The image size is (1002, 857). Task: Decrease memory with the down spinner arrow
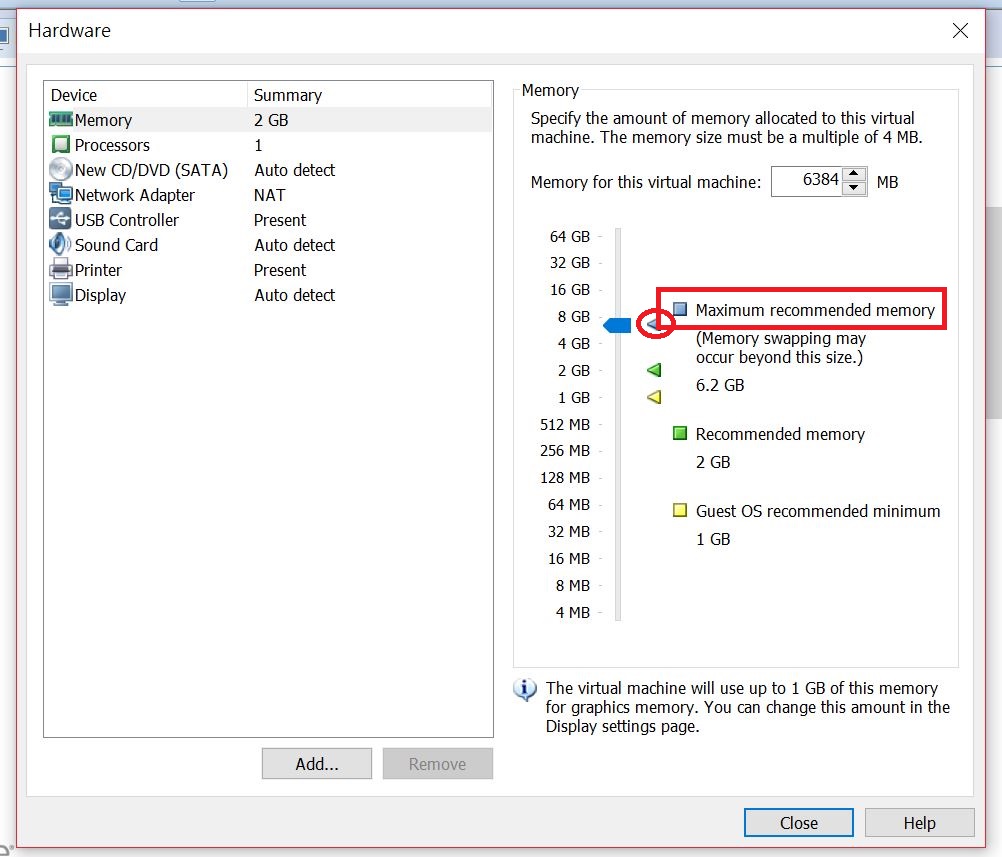click(x=854, y=188)
